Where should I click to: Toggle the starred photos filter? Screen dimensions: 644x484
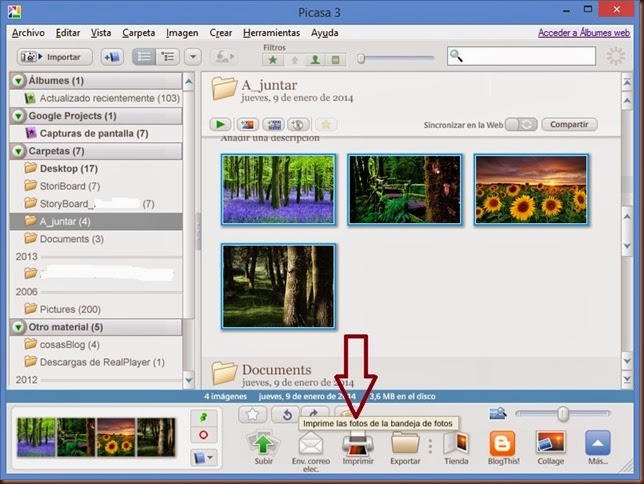(273, 60)
